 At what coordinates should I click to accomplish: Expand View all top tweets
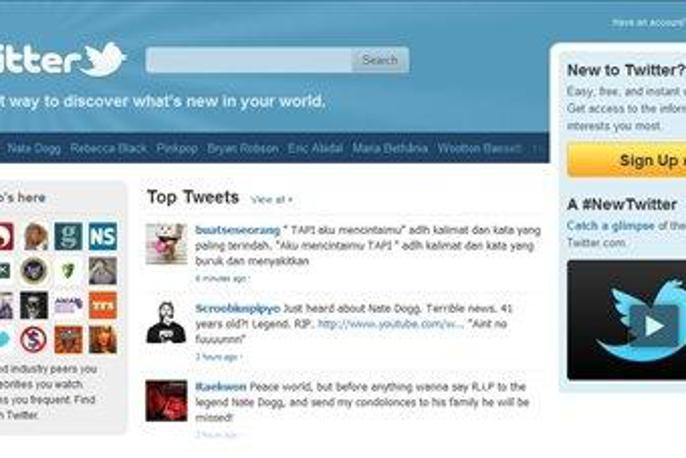pyautogui.click(x=271, y=200)
